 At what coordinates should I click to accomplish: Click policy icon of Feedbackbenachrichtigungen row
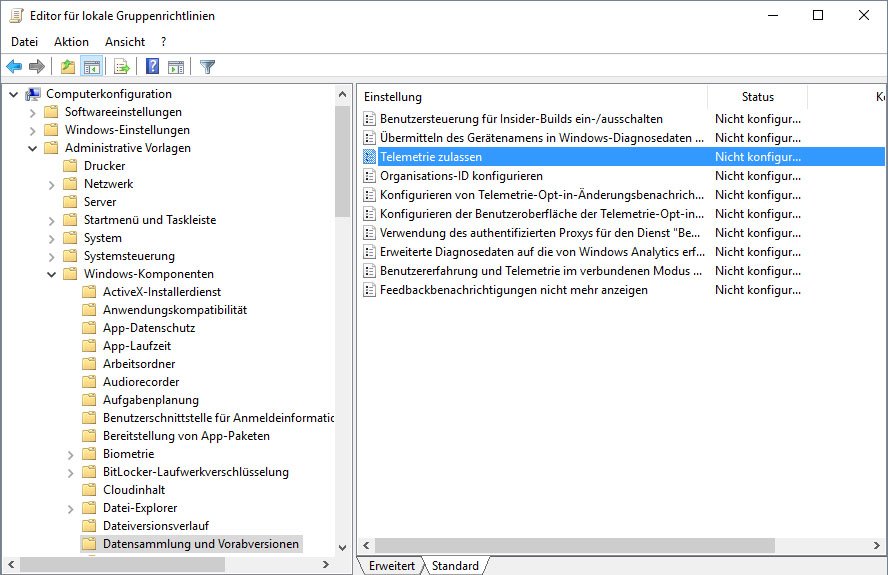369,290
